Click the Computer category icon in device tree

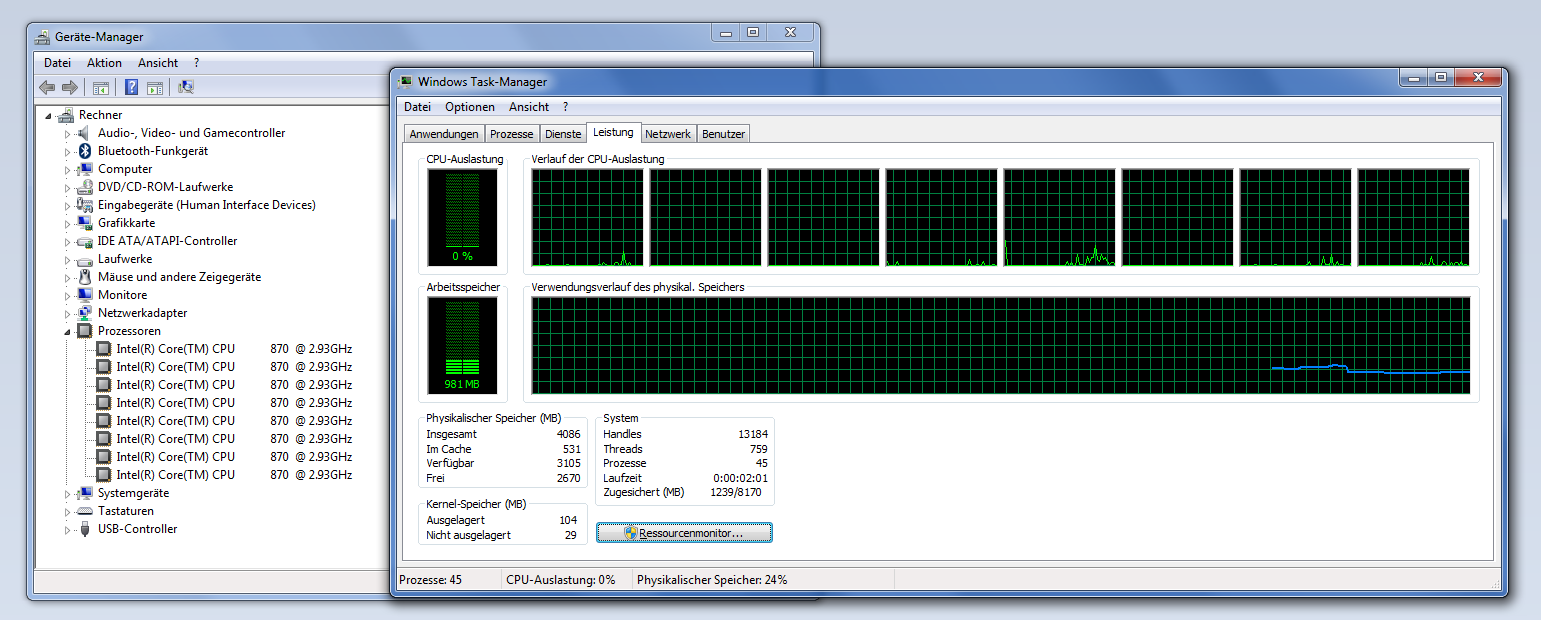[85, 169]
